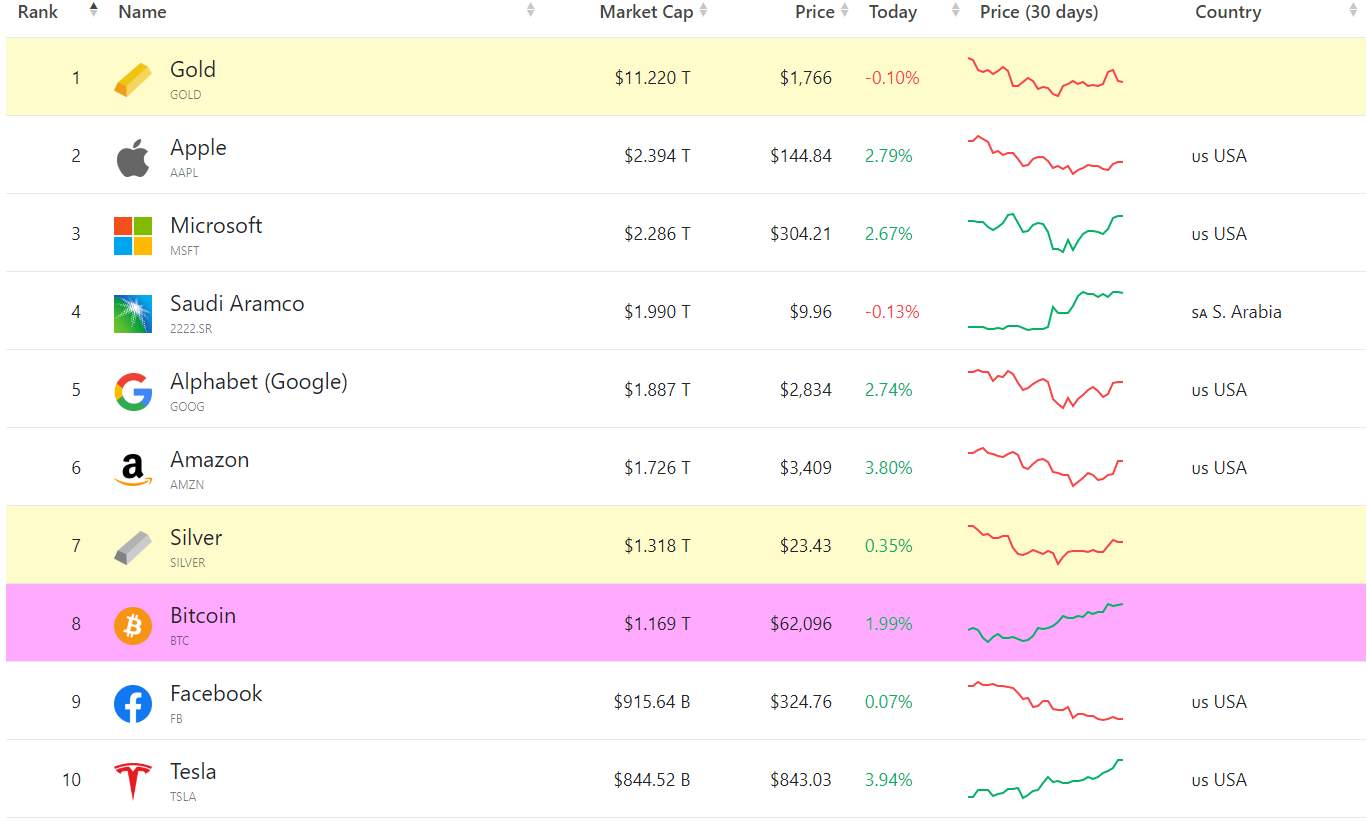Toggle the Today column sort arrows
This screenshot has width=1367, height=821.
coord(956,10)
